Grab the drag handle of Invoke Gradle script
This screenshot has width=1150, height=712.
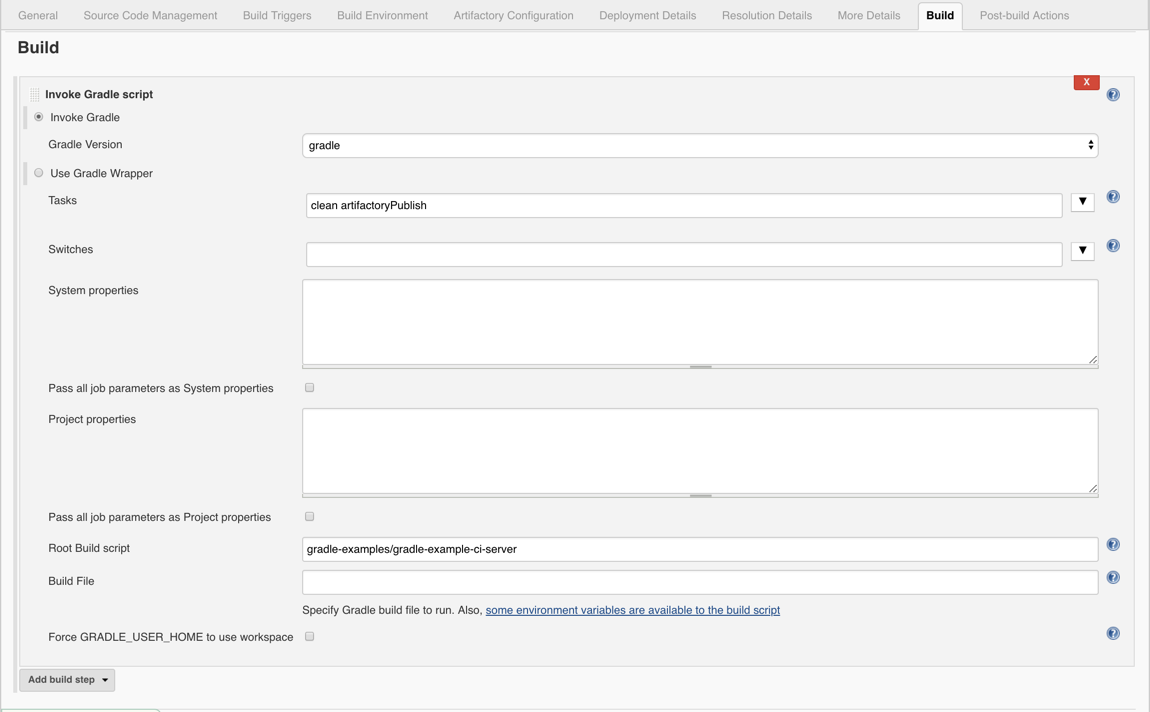pos(35,93)
